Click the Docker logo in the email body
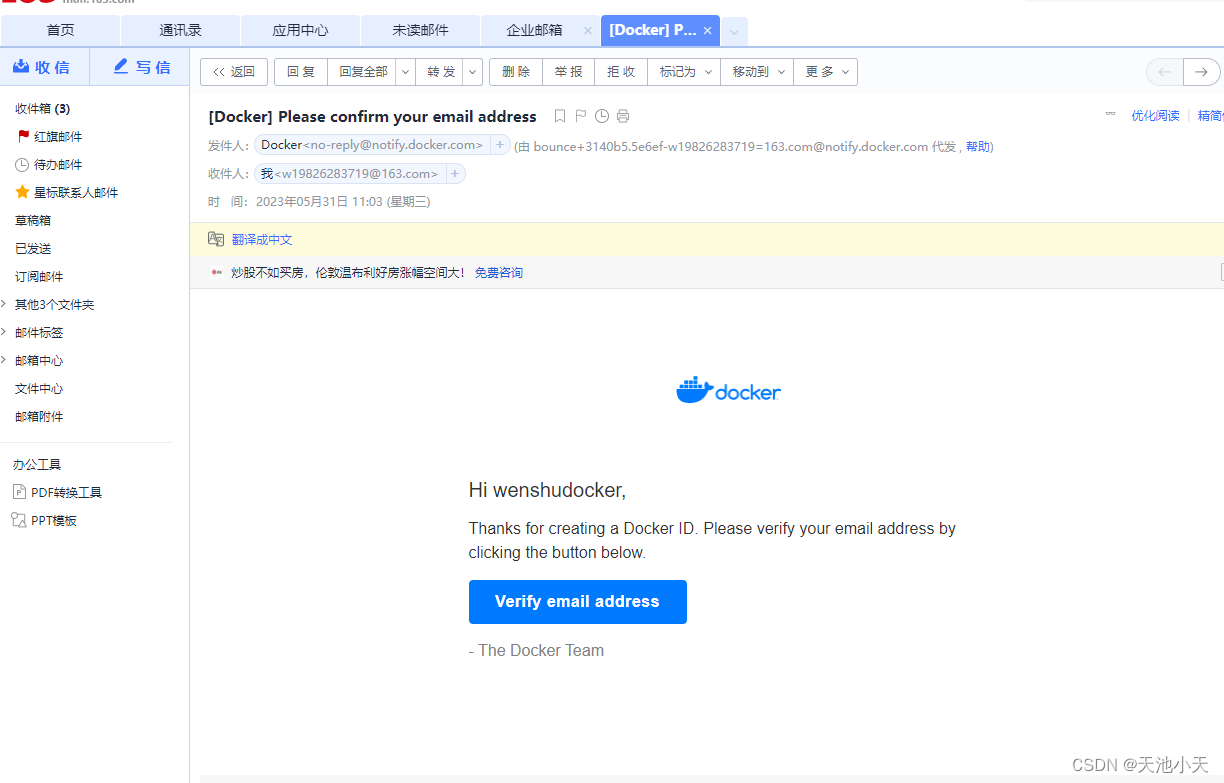Image resolution: width=1224 pixels, height=783 pixels. 728,390
